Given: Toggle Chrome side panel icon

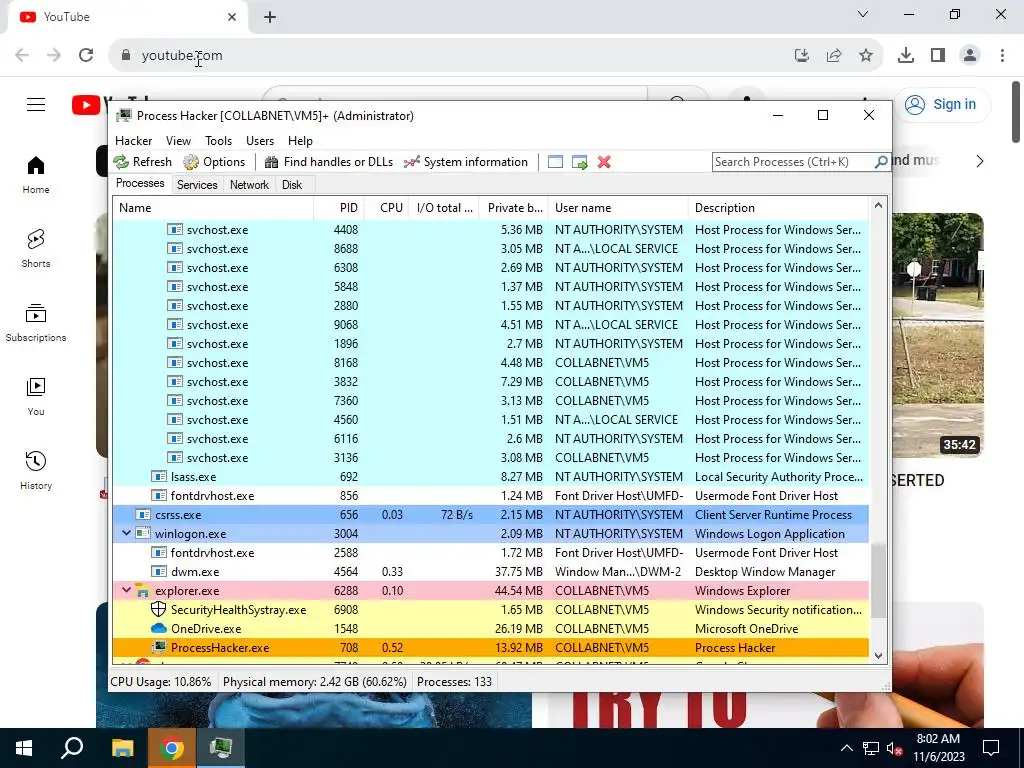Looking at the screenshot, I should (938, 56).
